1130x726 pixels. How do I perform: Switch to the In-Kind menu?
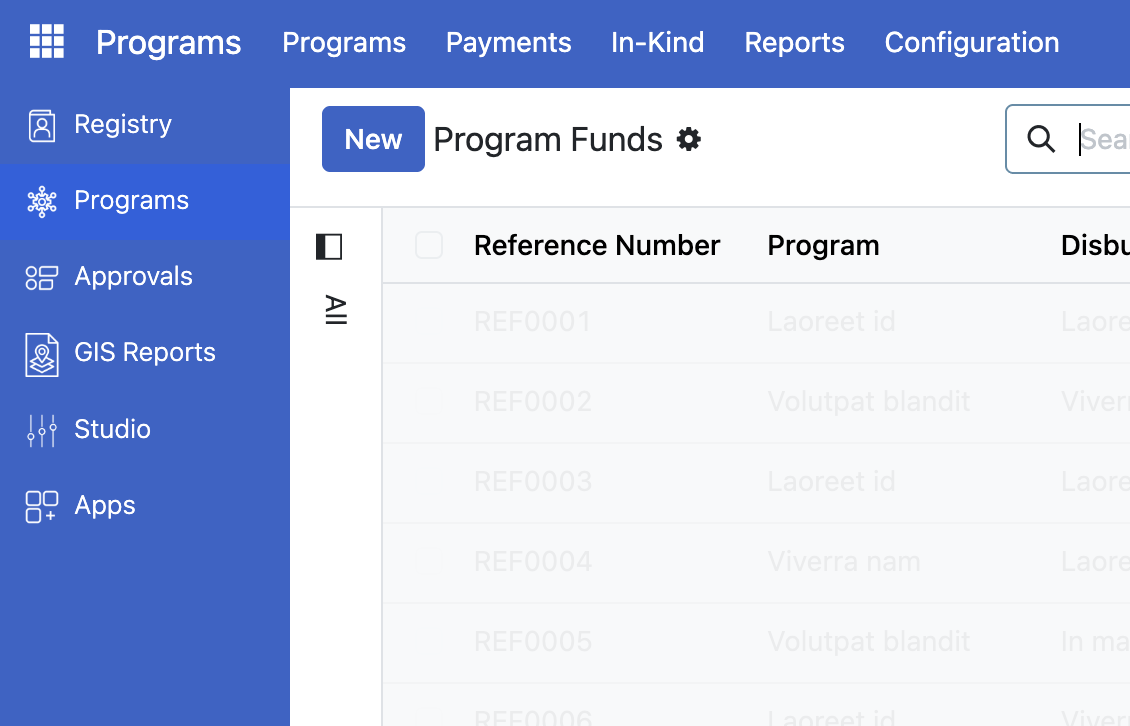(x=657, y=42)
